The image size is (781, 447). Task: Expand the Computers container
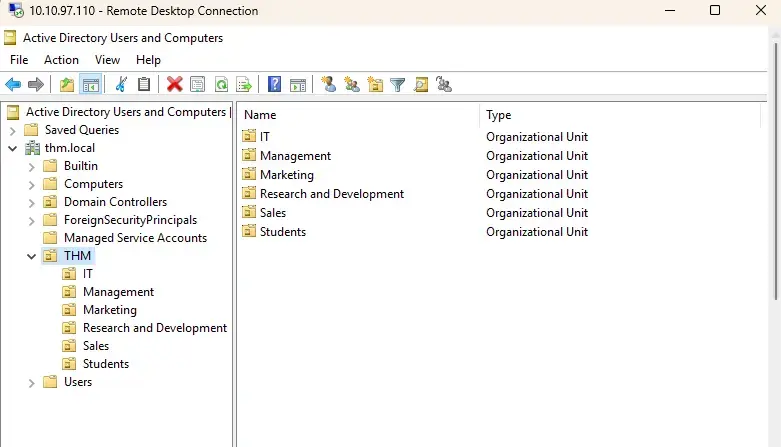pyautogui.click(x=31, y=185)
